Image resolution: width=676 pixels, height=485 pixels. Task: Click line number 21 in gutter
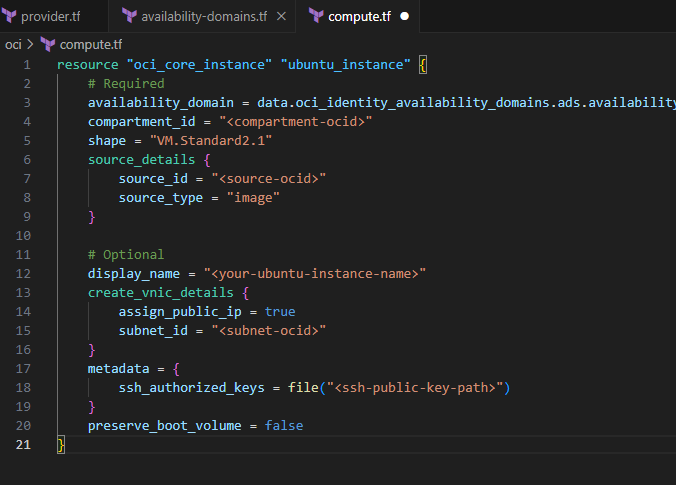pyautogui.click(x=23, y=444)
